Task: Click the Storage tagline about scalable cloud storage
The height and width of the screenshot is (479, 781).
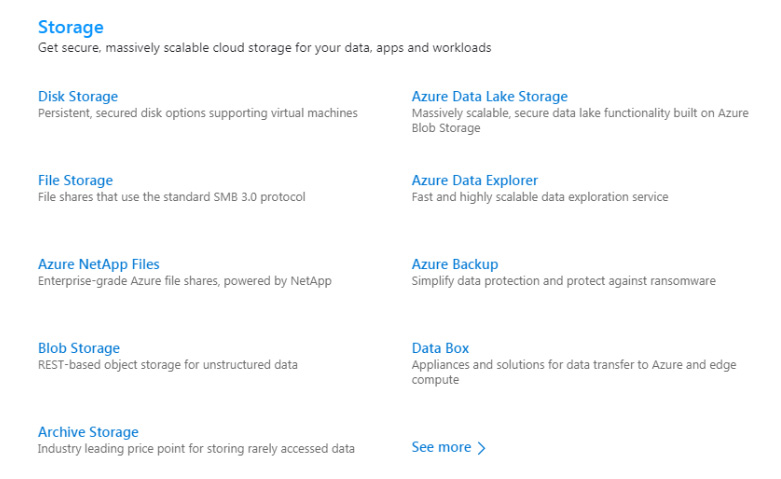Action: (264, 48)
